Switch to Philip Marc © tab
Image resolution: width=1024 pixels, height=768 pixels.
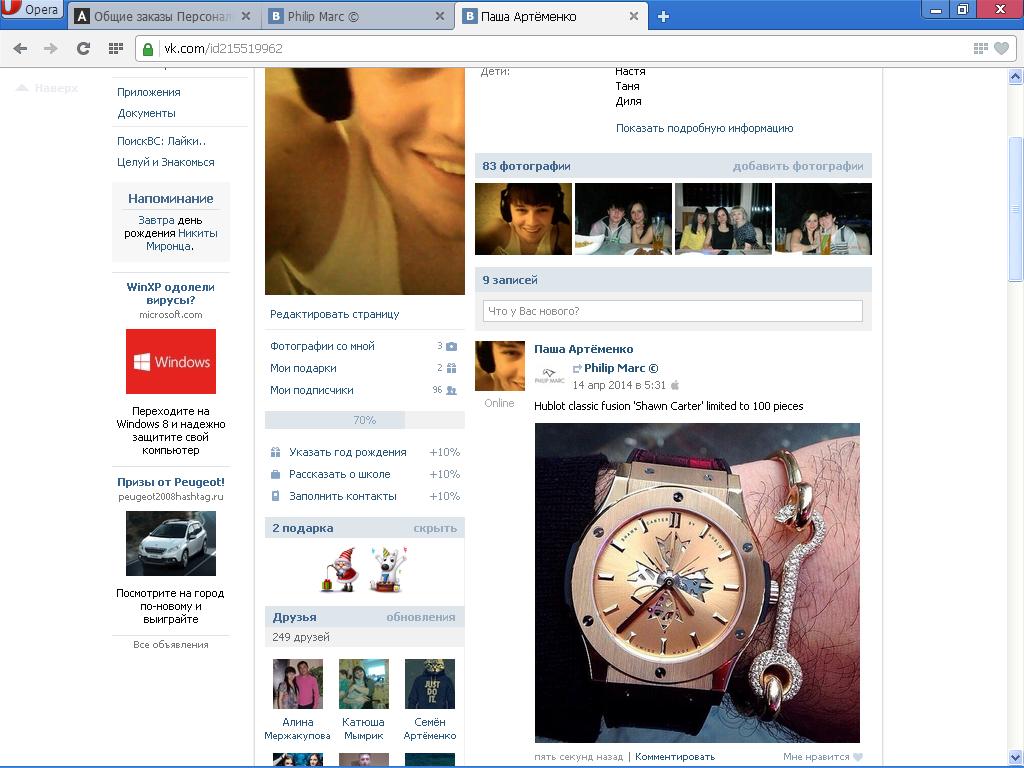click(x=358, y=16)
